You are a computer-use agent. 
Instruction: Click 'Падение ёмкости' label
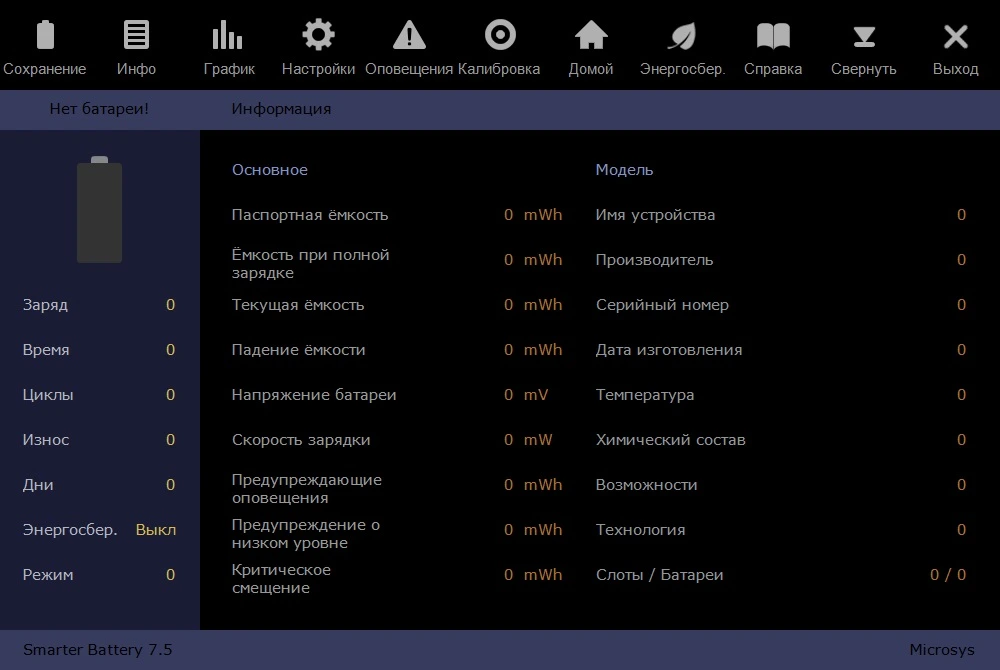point(298,350)
